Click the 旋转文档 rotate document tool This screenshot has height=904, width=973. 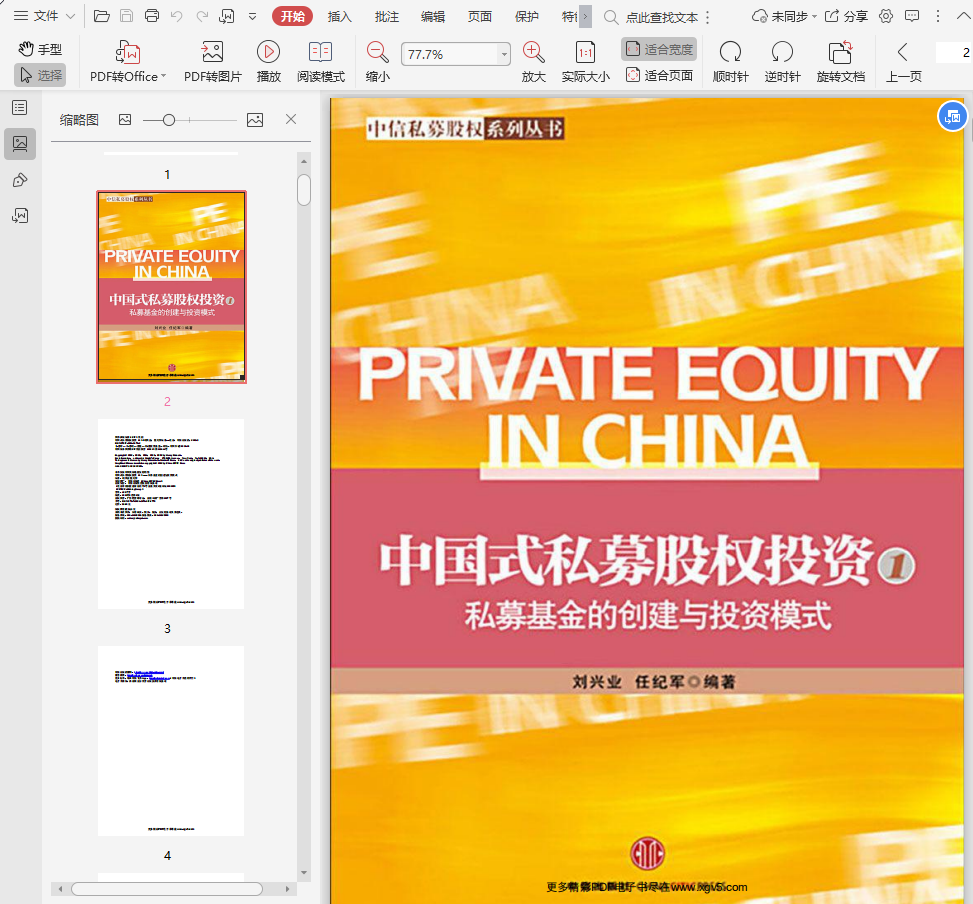841,61
